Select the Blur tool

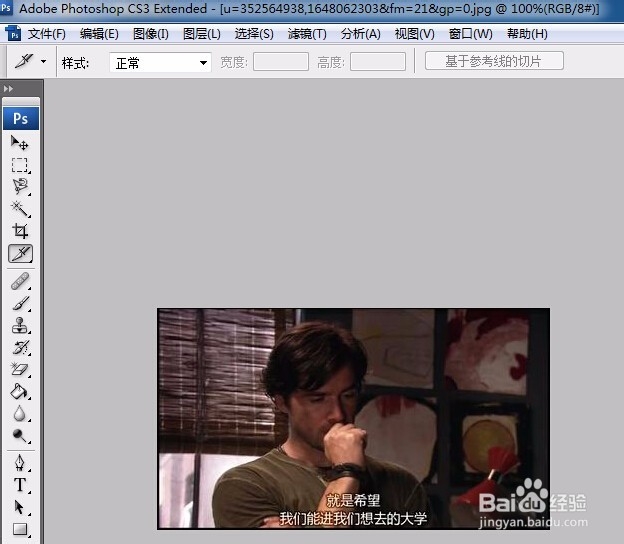point(20,413)
